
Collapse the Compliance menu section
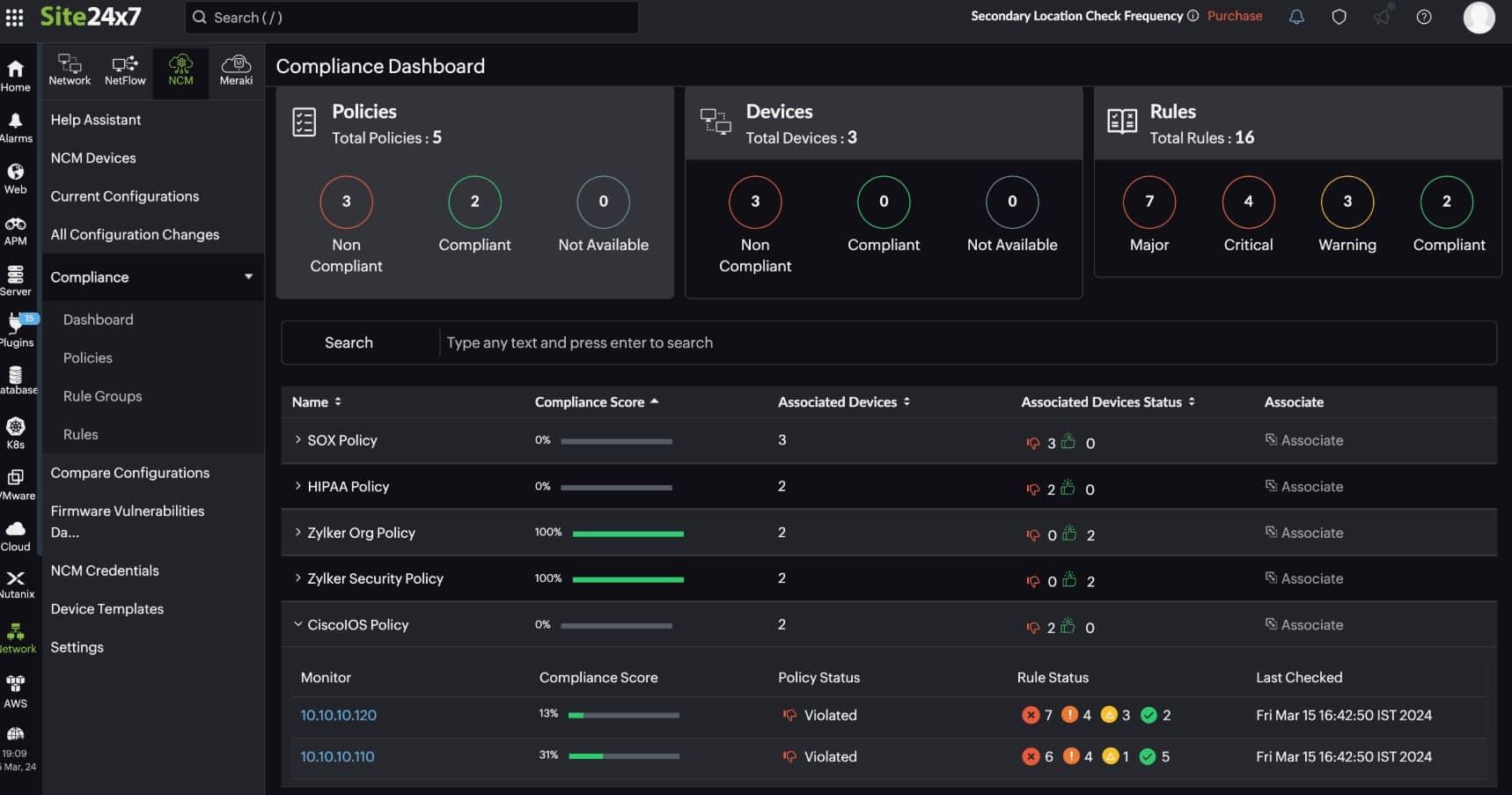[249, 276]
